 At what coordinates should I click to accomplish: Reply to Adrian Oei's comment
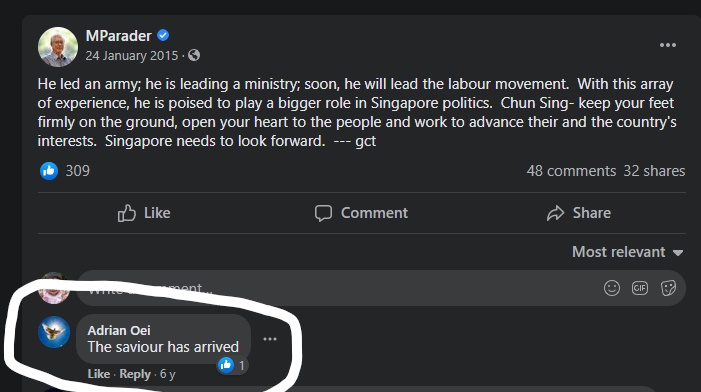coord(135,374)
